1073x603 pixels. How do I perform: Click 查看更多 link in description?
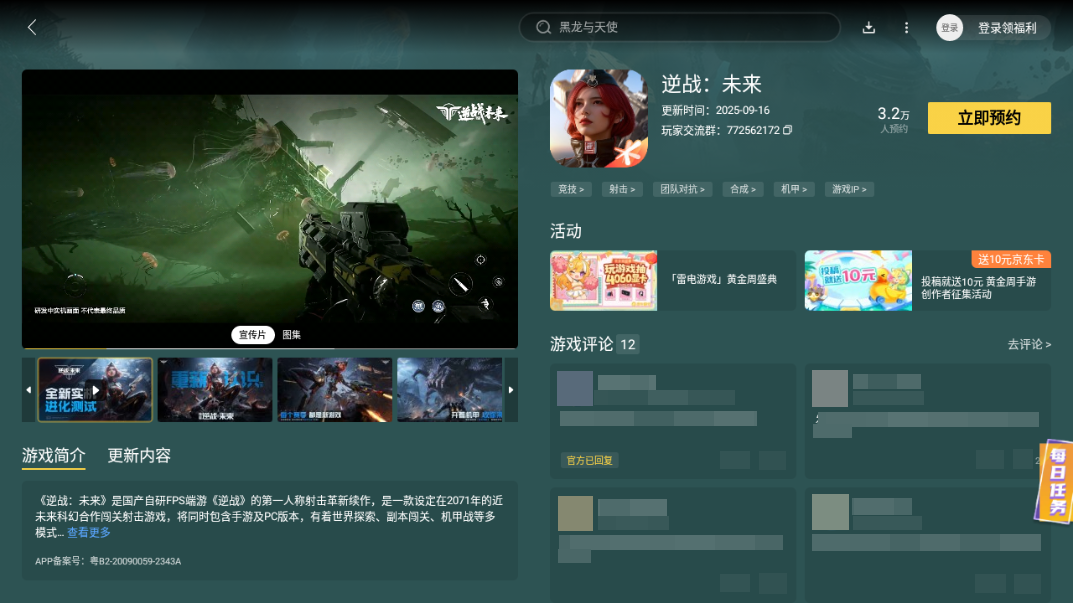[88, 533]
